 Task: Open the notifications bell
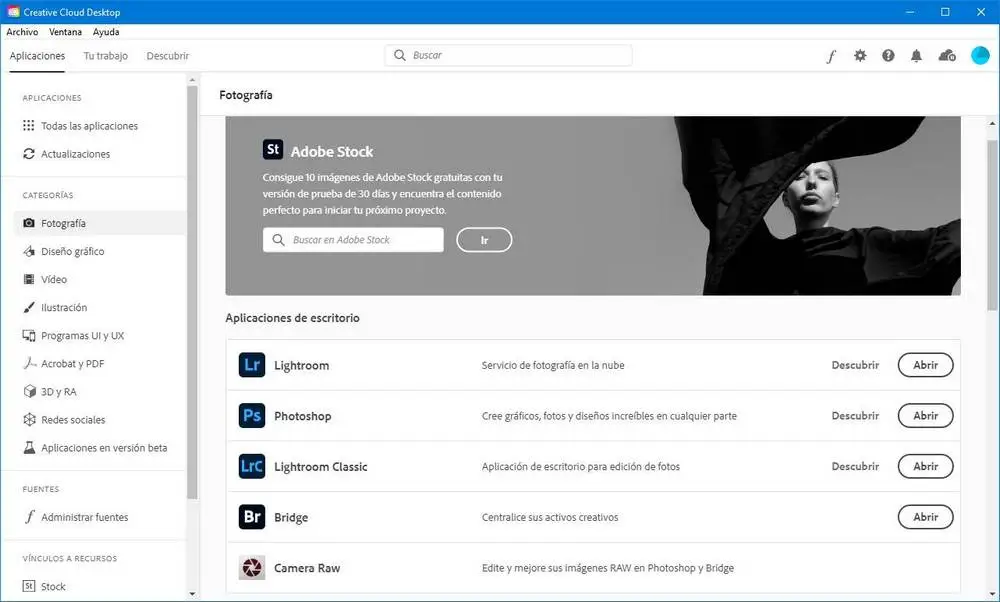tap(916, 55)
